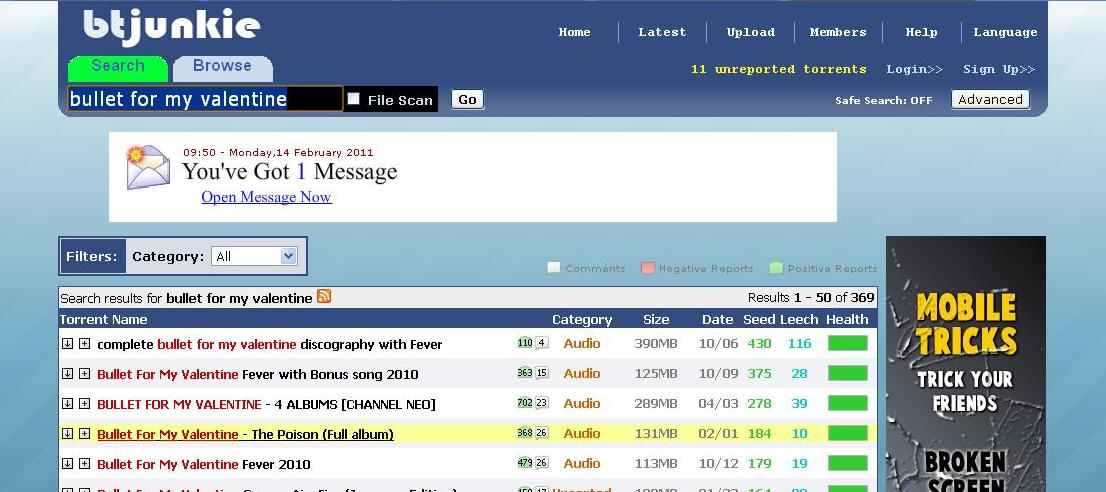This screenshot has height=492, width=1106.
Task: Click the btjunkie logo
Action: coord(171,27)
